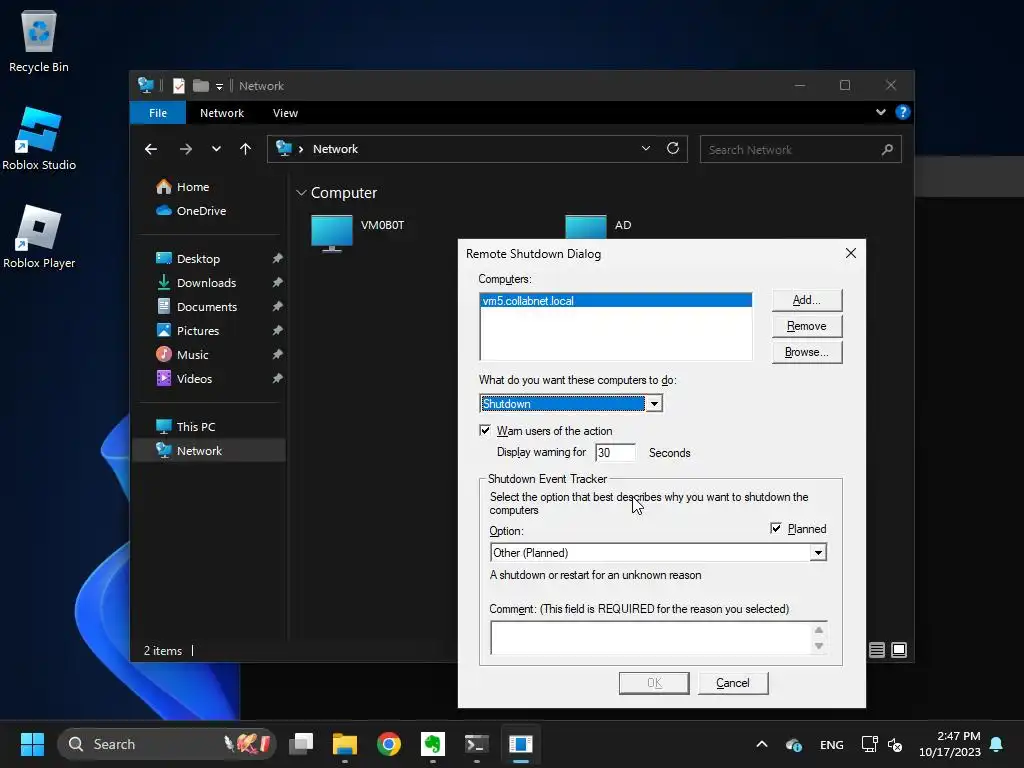Click the New folder icon in Explorer title bar
The height and width of the screenshot is (768, 1024).
click(x=200, y=86)
